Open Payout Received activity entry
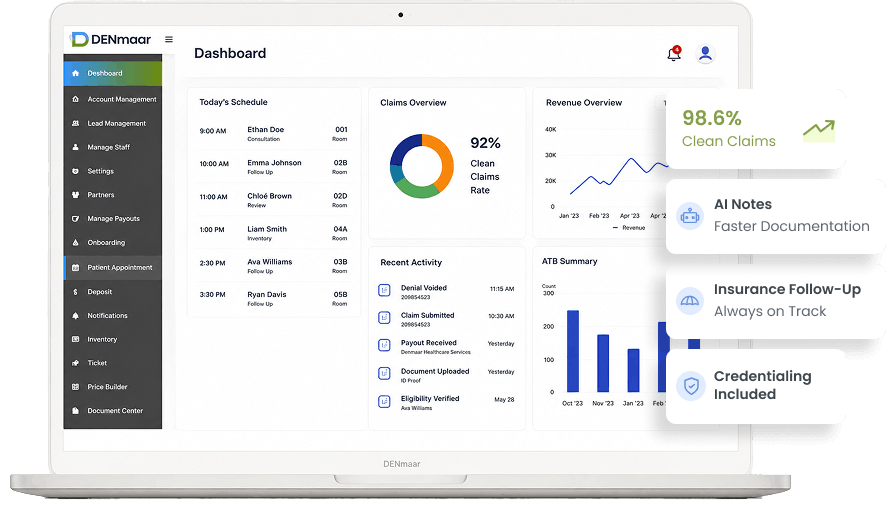 click(446, 347)
